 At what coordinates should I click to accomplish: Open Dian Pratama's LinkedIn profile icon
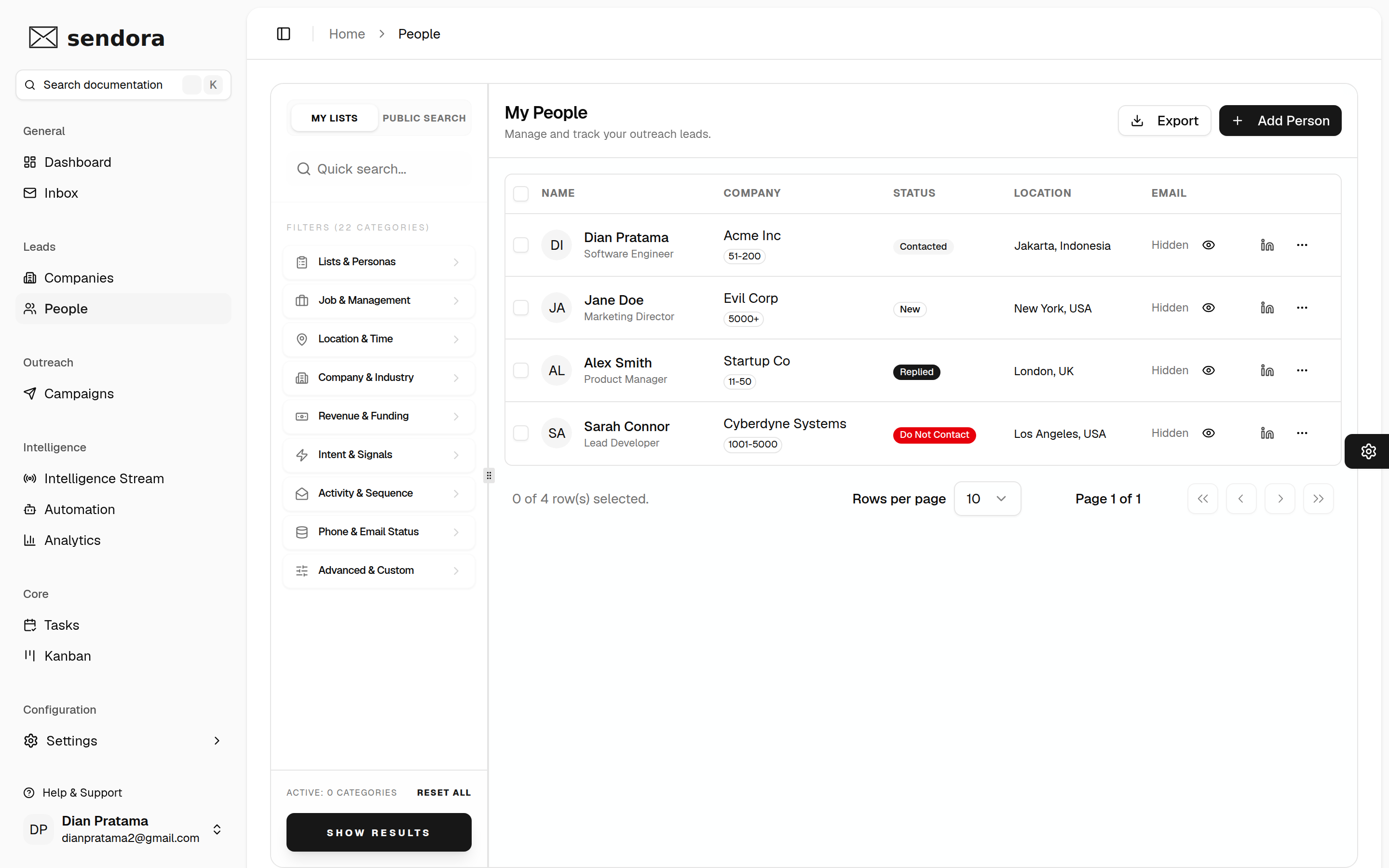[x=1267, y=245]
